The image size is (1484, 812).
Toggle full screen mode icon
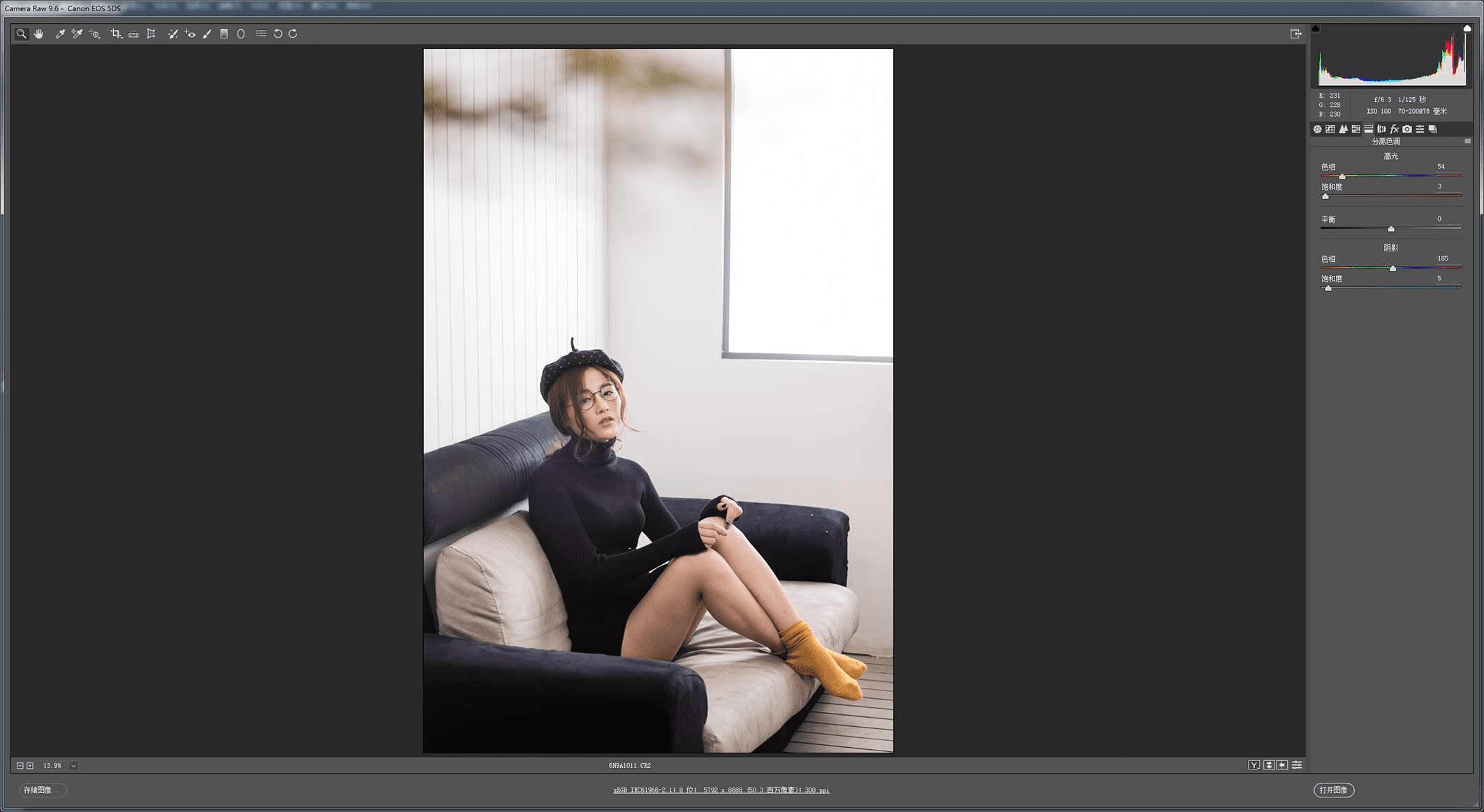point(1295,34)
